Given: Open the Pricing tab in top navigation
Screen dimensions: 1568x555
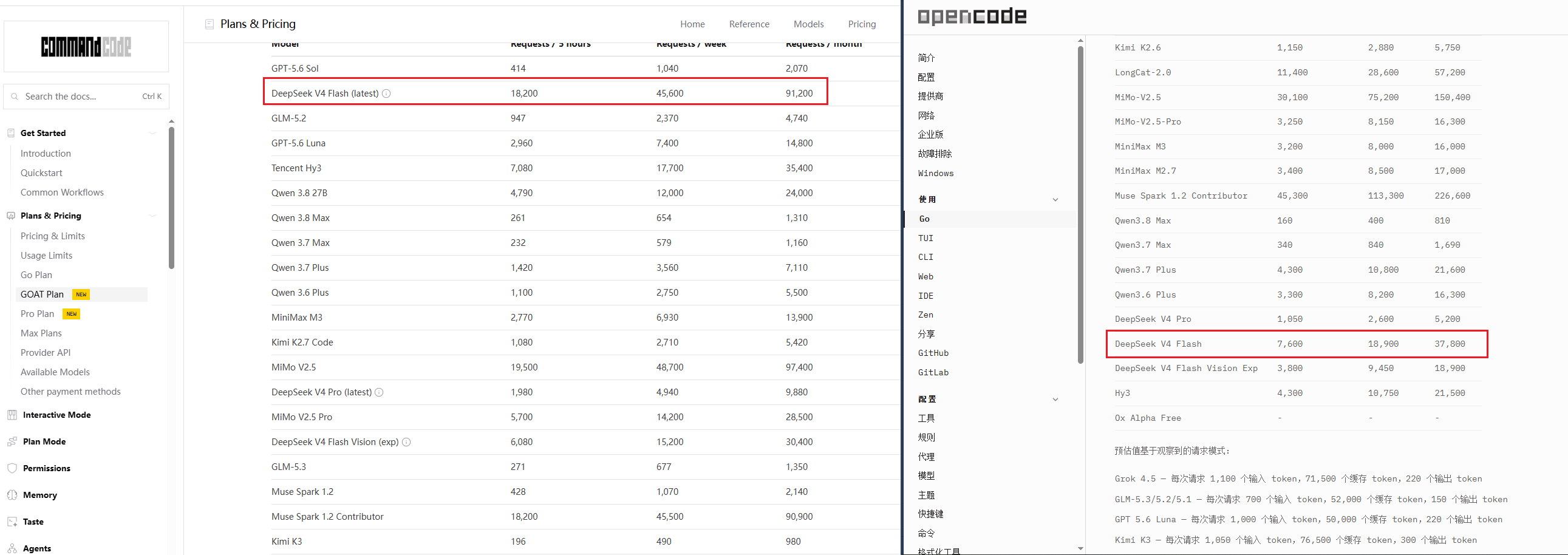Looking at the screenshot, I should click(x=862, y=24).
